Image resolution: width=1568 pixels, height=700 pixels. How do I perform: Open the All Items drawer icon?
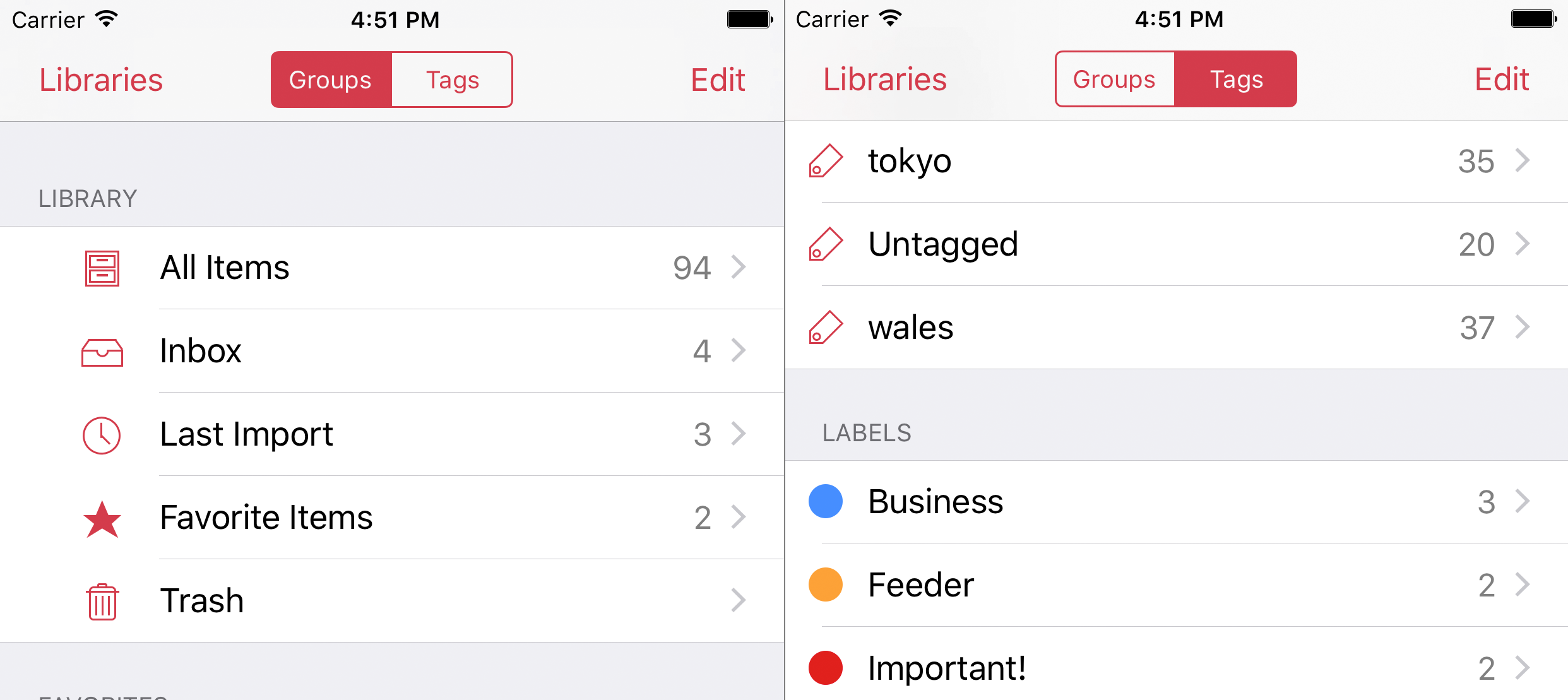coord(102,268)
